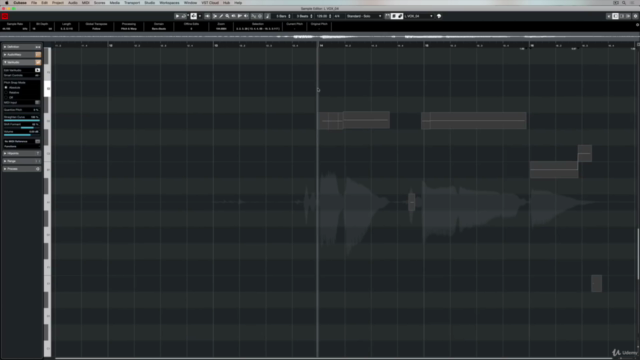
Task: Adjust the Volume slider in VariAudio
Action: [x=22, y=135]
